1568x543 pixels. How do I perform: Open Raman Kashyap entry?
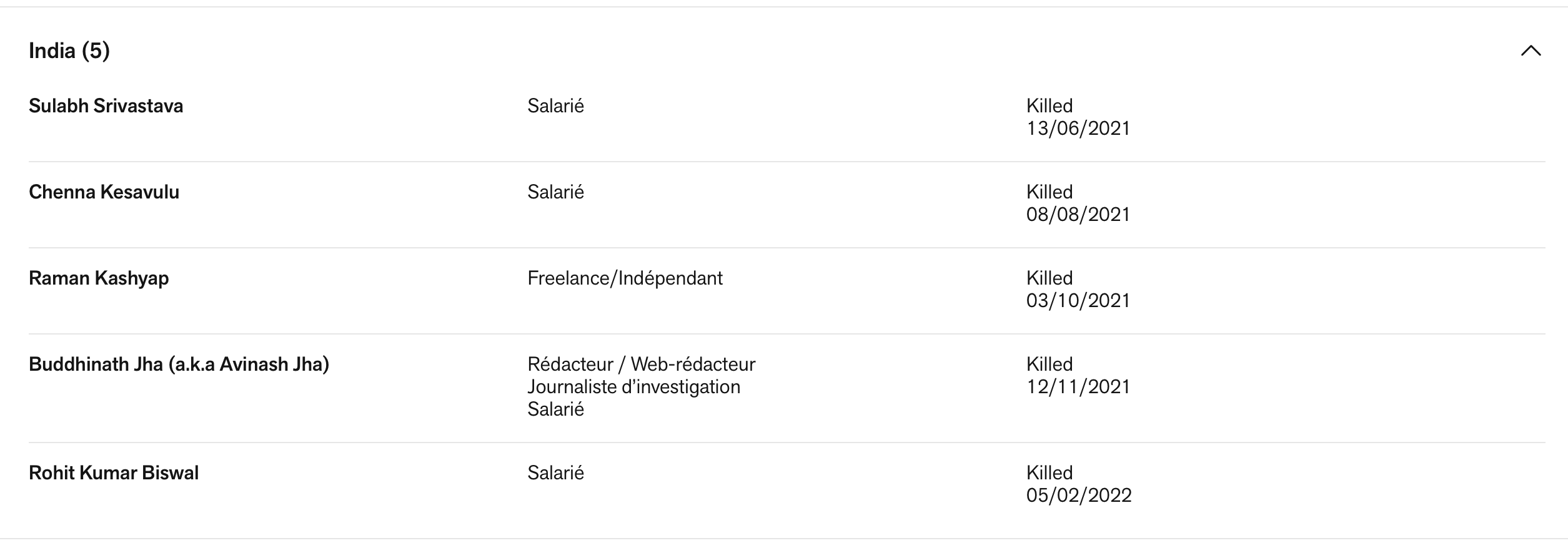(x=99, y=278)
